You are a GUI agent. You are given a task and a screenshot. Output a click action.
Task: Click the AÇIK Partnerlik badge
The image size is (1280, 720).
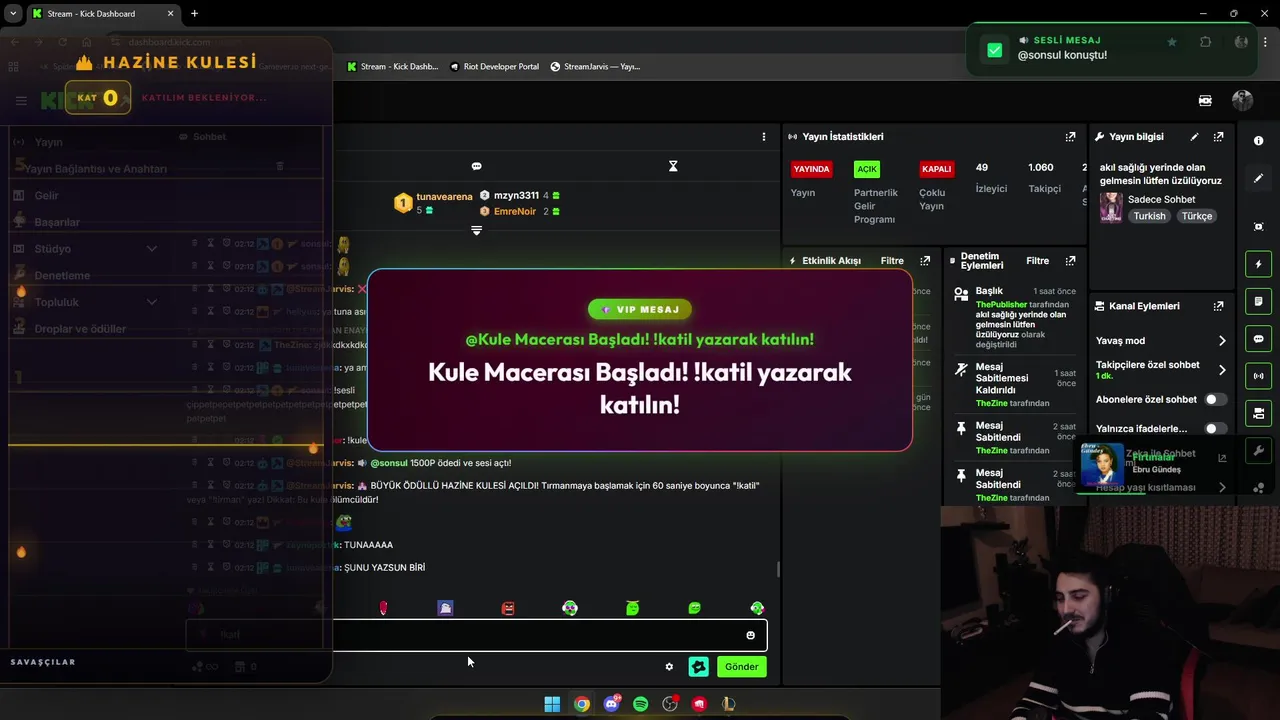coord(866,169)
